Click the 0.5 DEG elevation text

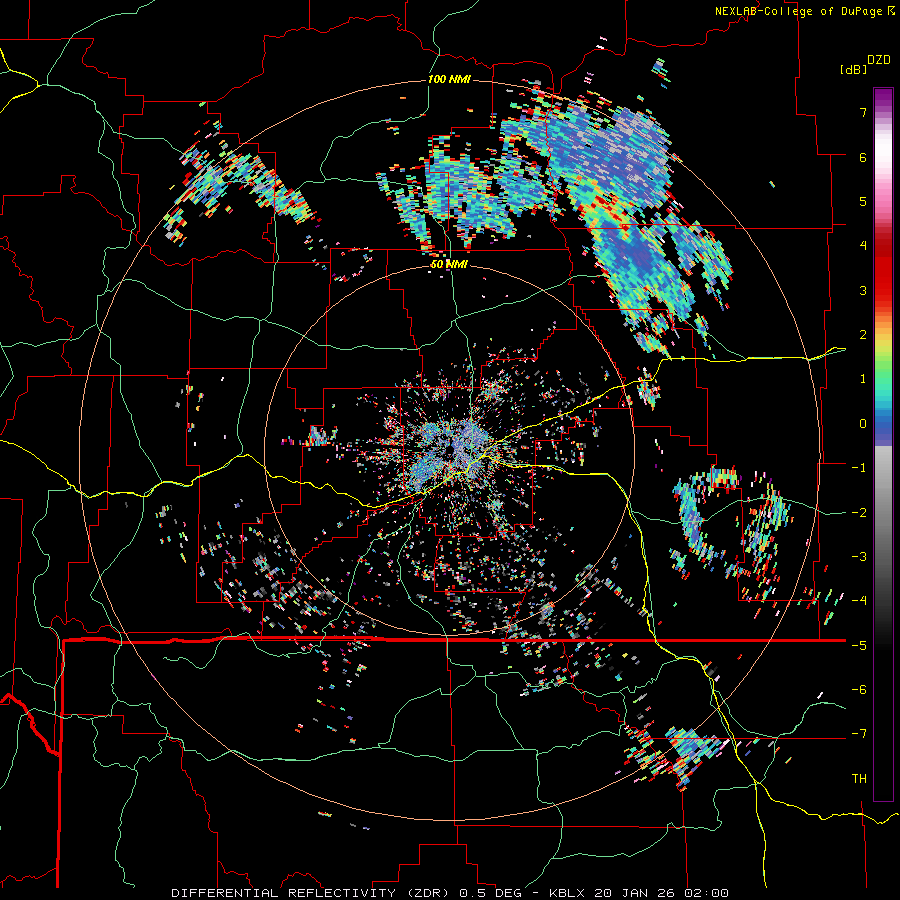[x=491, y=893]
